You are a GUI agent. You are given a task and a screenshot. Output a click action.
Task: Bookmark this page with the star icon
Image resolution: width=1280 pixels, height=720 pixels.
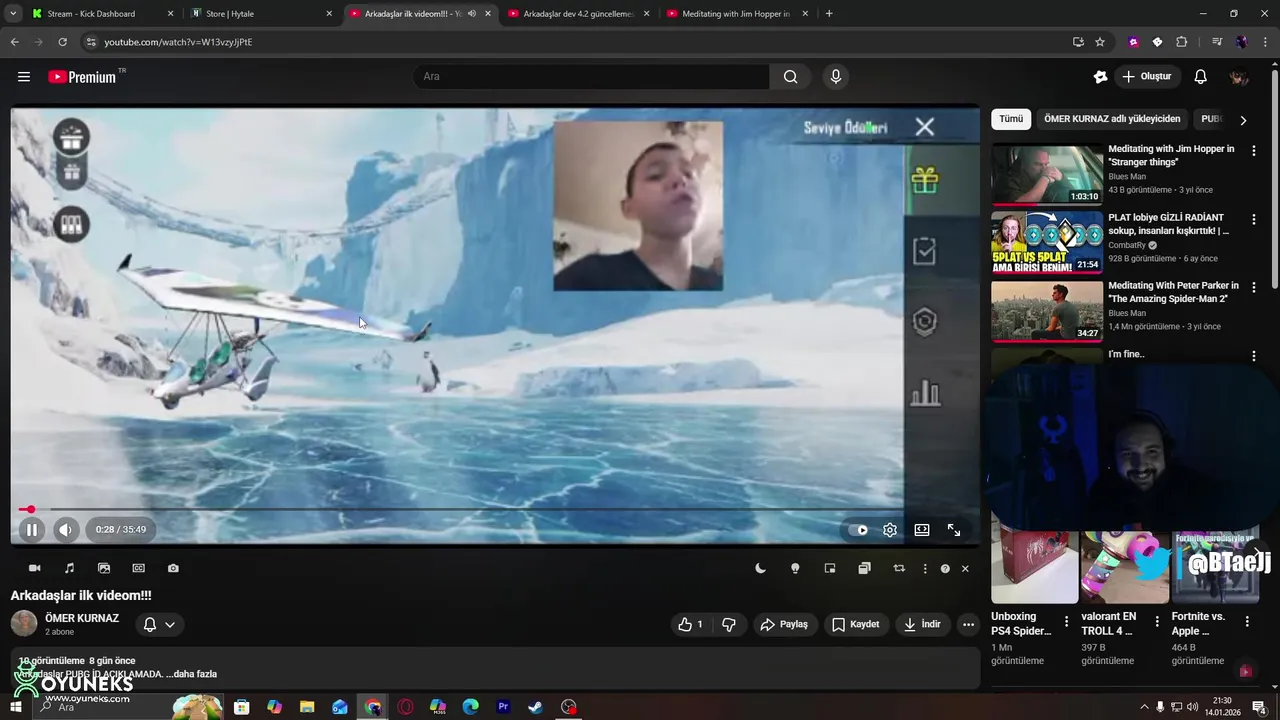pyautogui.click(x=1100, y=42)
